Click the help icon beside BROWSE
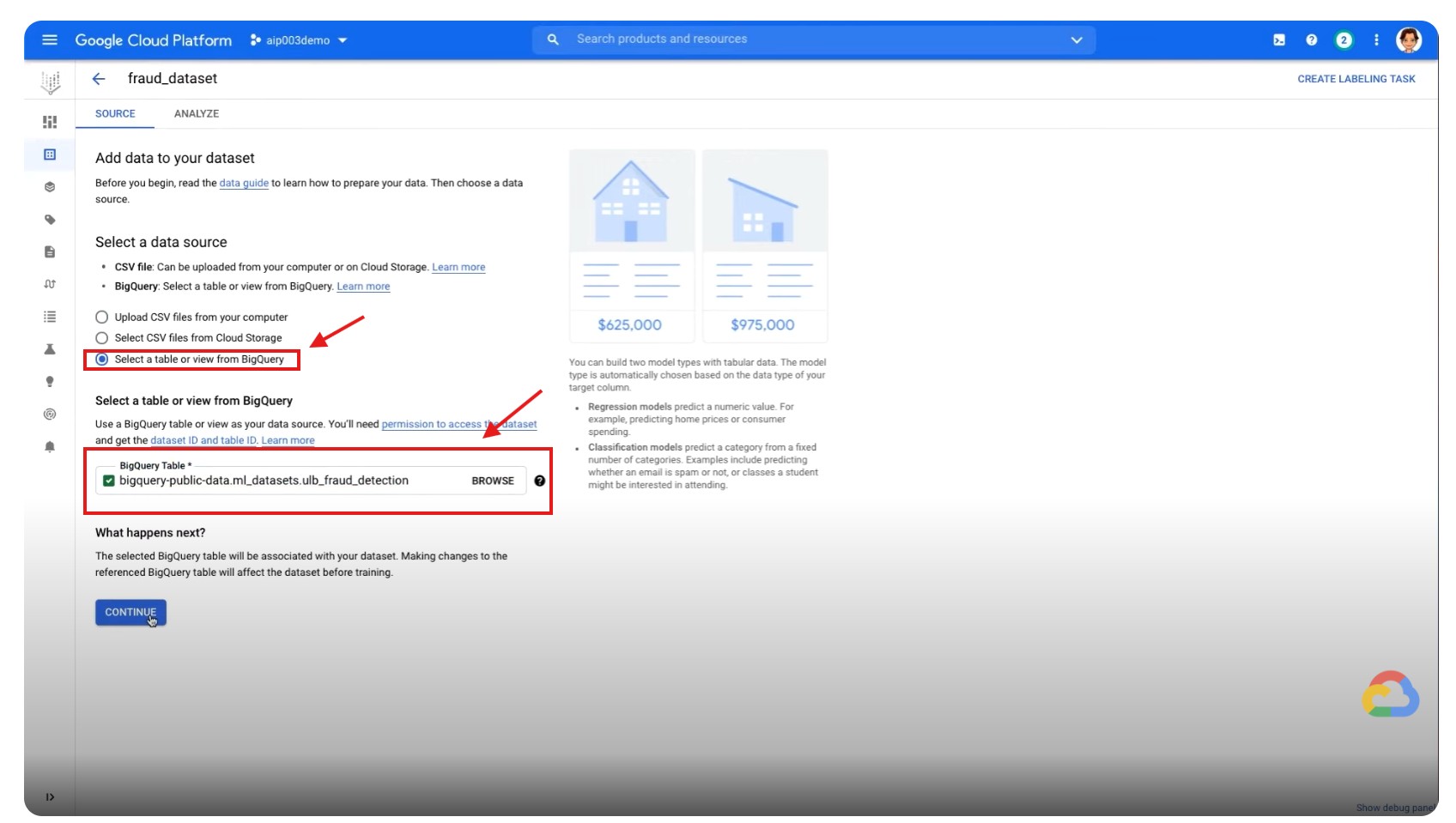The height and width of the screenshot is (823, 1456). pyautogui.click(x=539, y=481)
